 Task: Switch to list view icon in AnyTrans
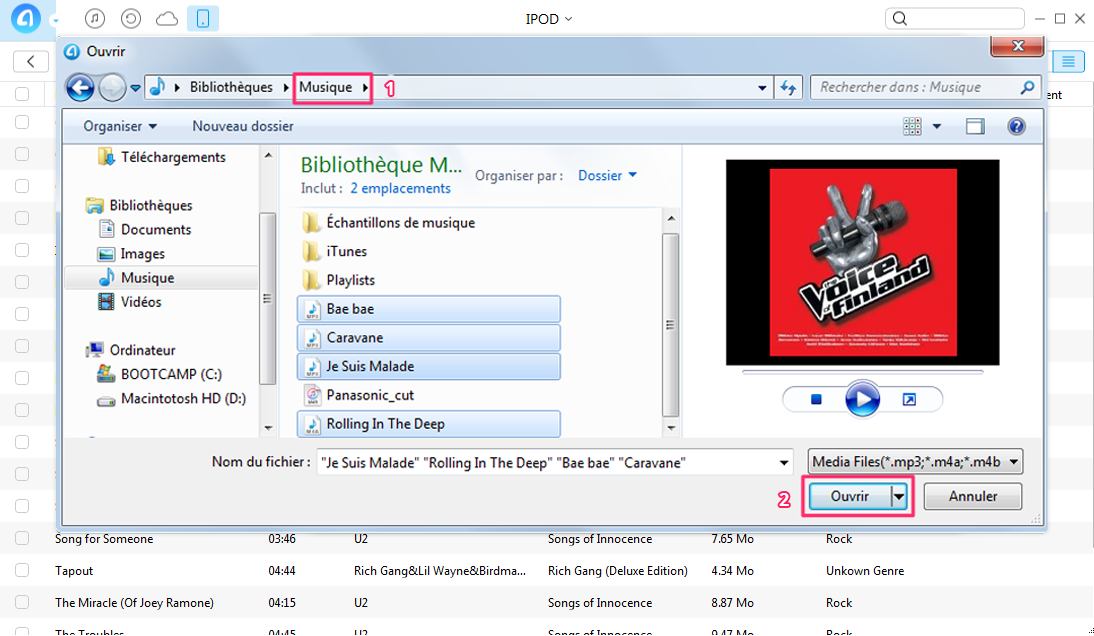[x=1068, y=61]
